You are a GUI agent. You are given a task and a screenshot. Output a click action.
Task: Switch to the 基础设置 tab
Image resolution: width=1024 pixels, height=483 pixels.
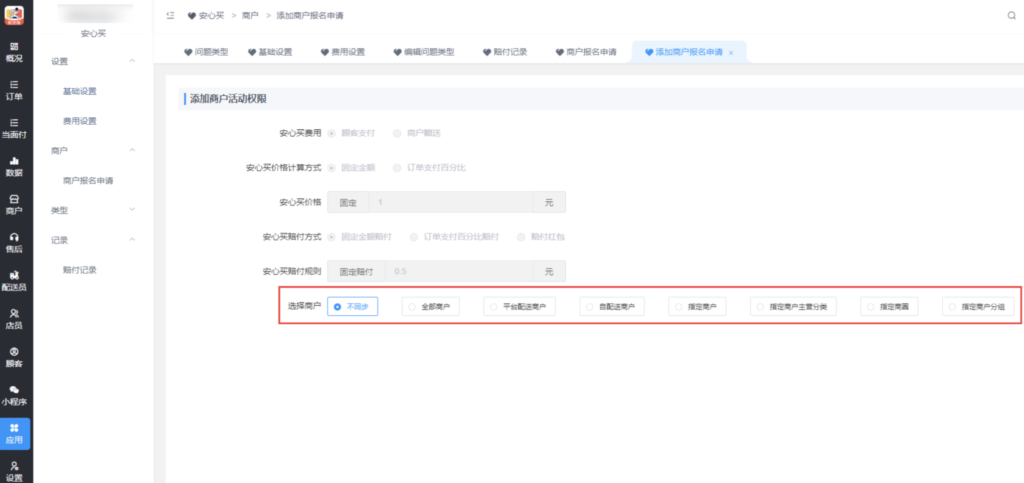click(x=270, y=52)
